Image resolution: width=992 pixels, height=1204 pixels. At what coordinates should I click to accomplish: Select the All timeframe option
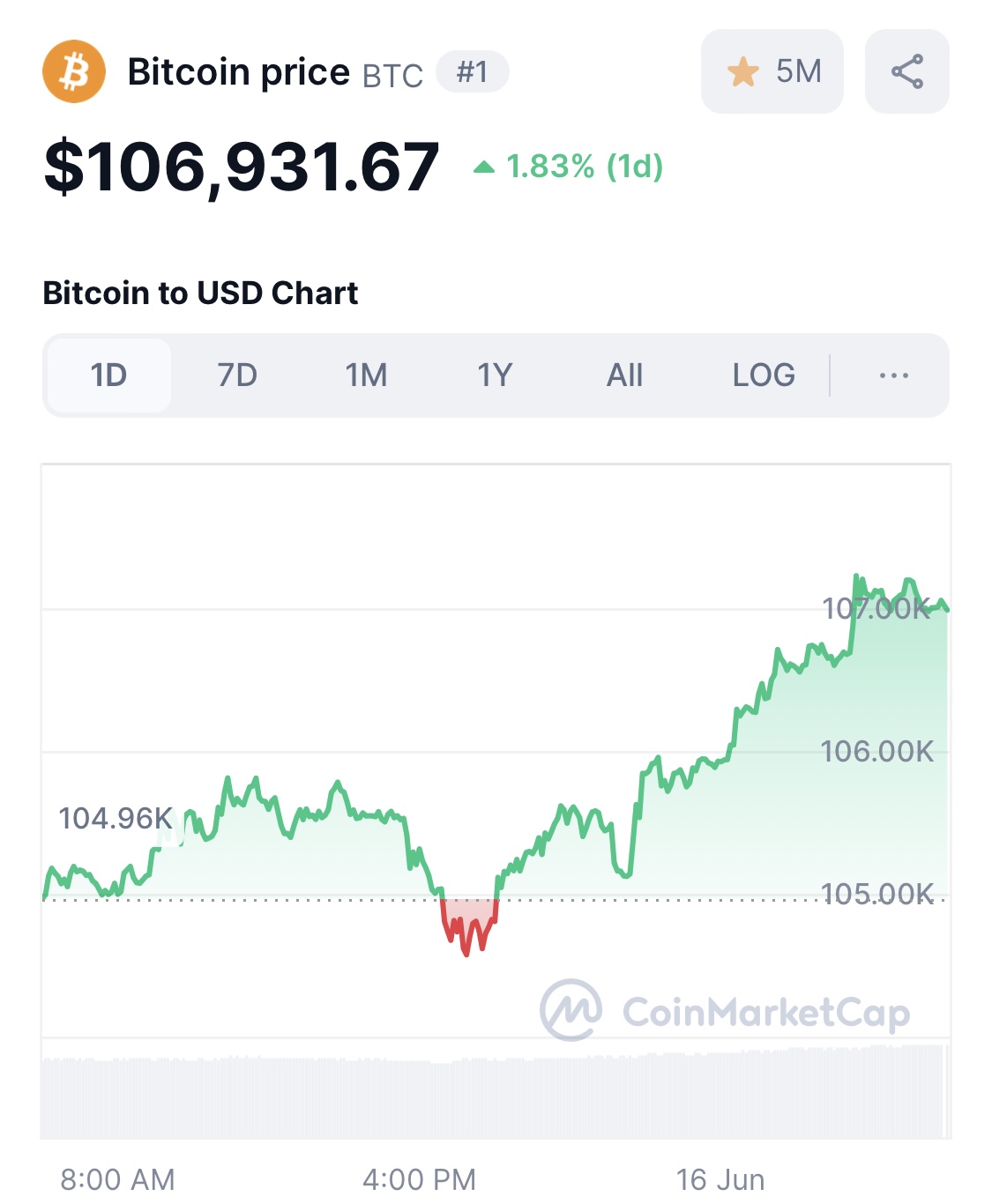click(x=624, y=375)
